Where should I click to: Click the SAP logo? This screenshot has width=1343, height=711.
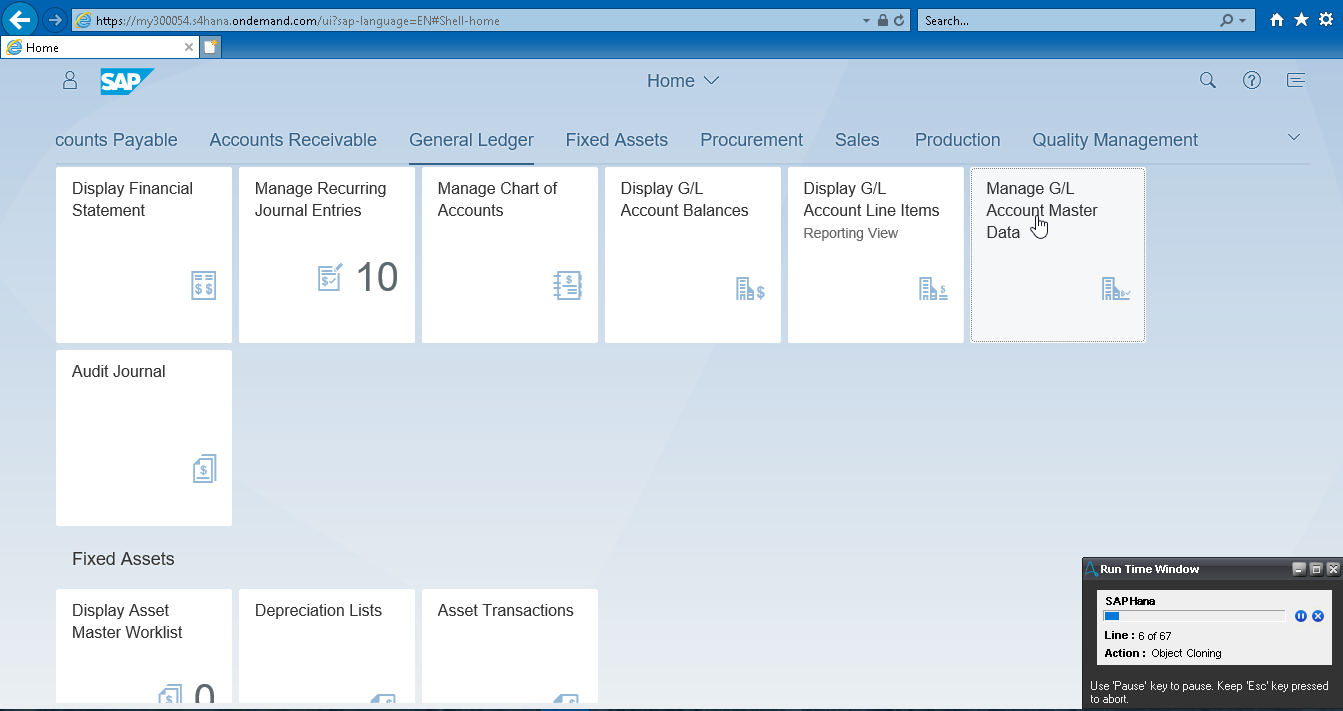[127, 81]
